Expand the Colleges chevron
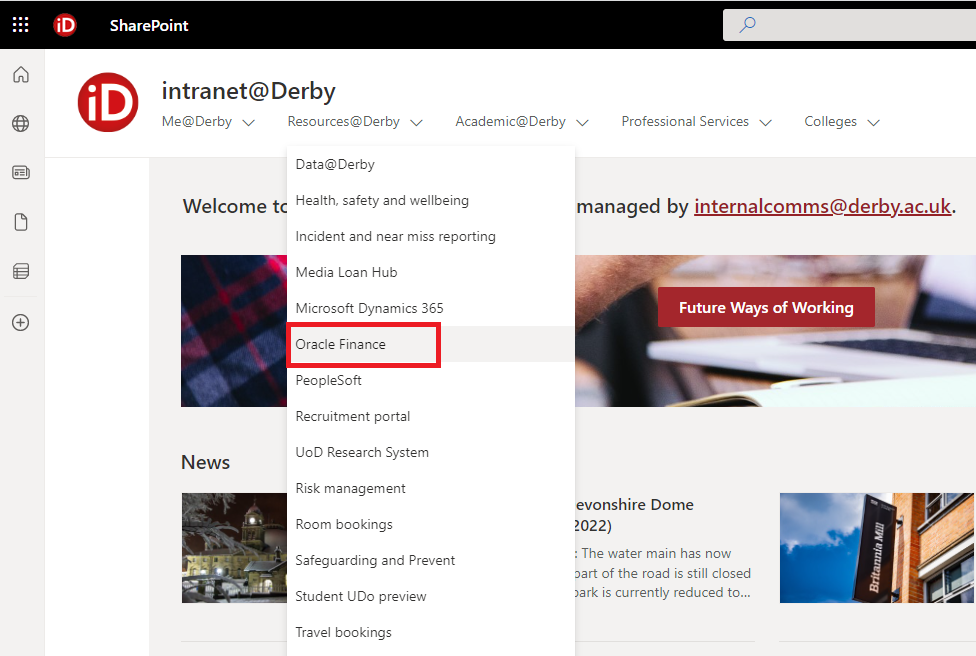976x656 pixels. 873,123
